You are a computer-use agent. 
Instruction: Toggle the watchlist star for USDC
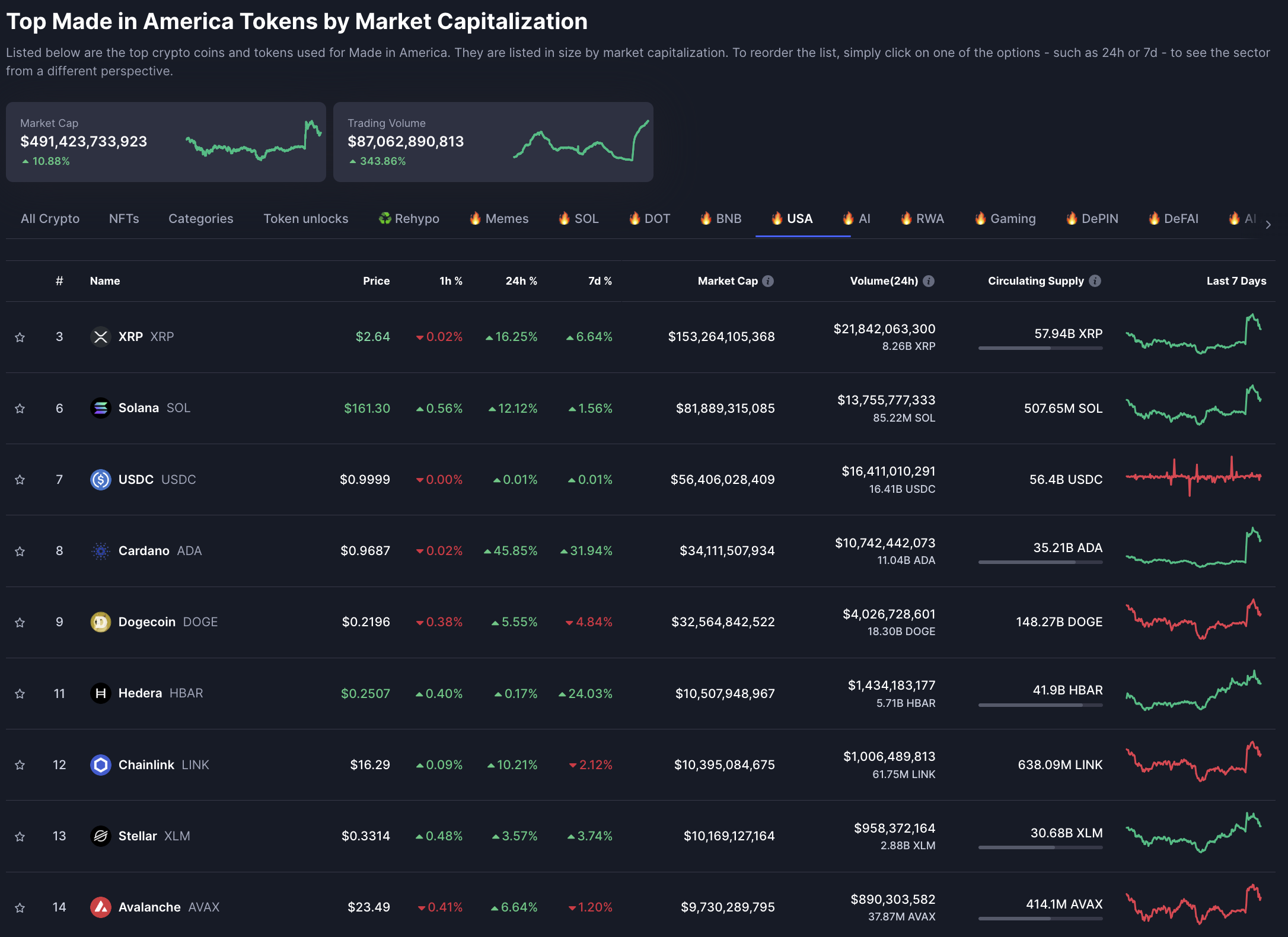[20, 480]
